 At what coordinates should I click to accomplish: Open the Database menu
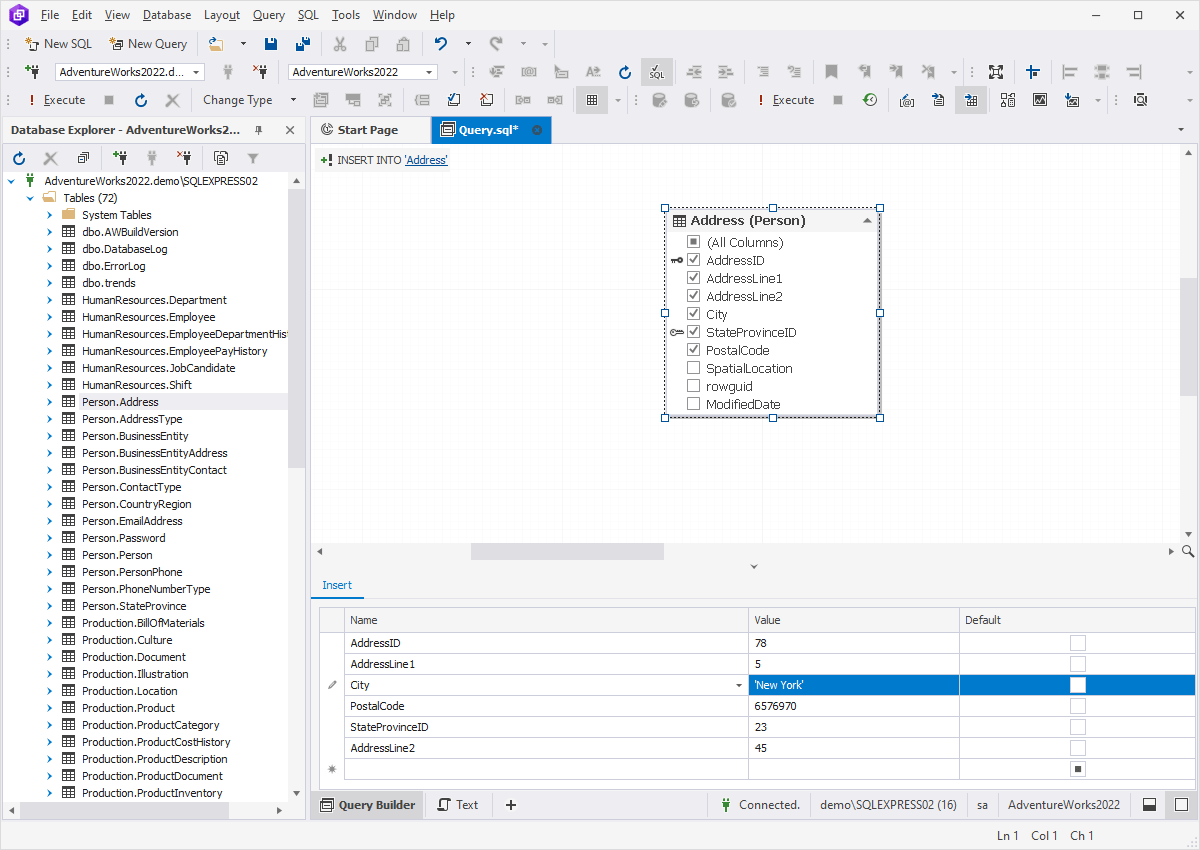pyautogui.click(x=166, y=15)
